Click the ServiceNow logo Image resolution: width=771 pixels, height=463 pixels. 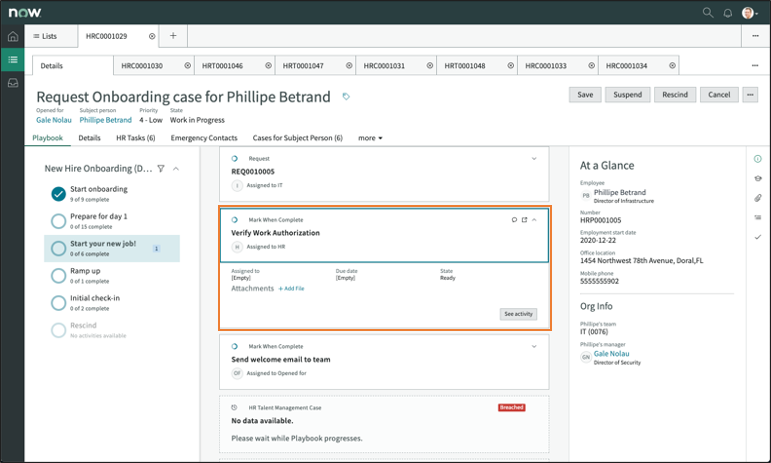point(25,13)
